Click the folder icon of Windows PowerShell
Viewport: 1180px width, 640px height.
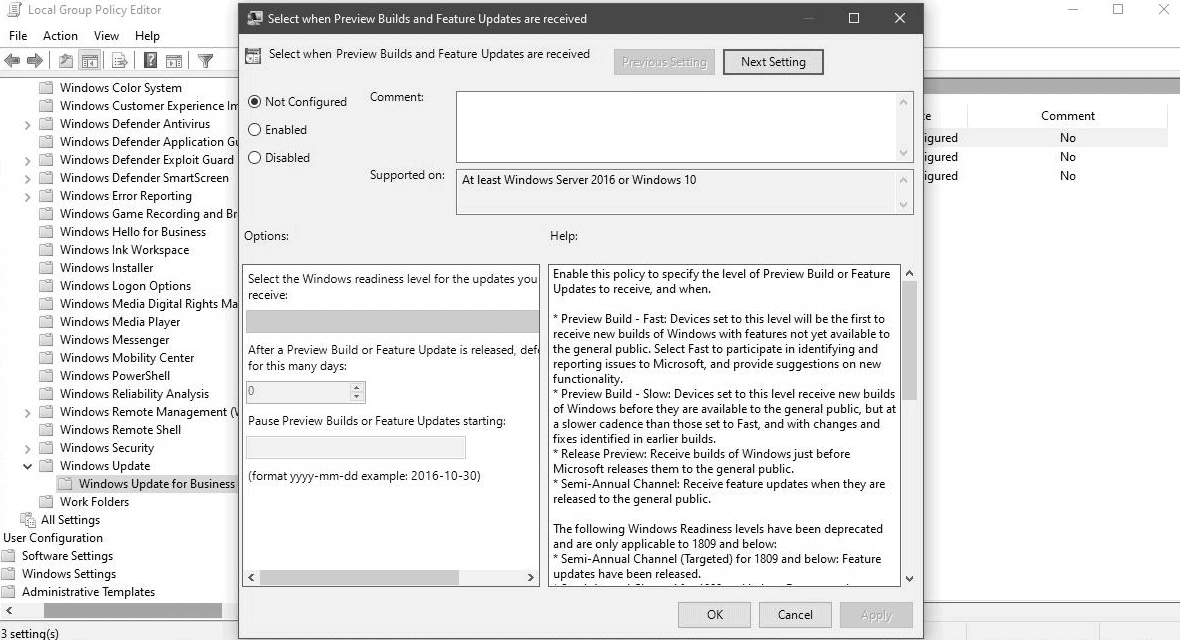pos(47,376)
